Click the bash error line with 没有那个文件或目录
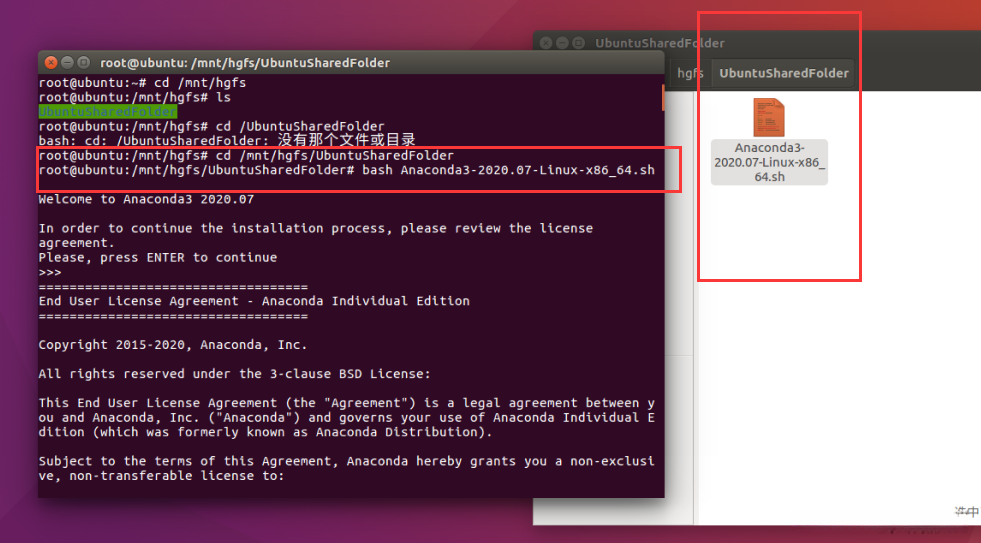 (227, 140)
